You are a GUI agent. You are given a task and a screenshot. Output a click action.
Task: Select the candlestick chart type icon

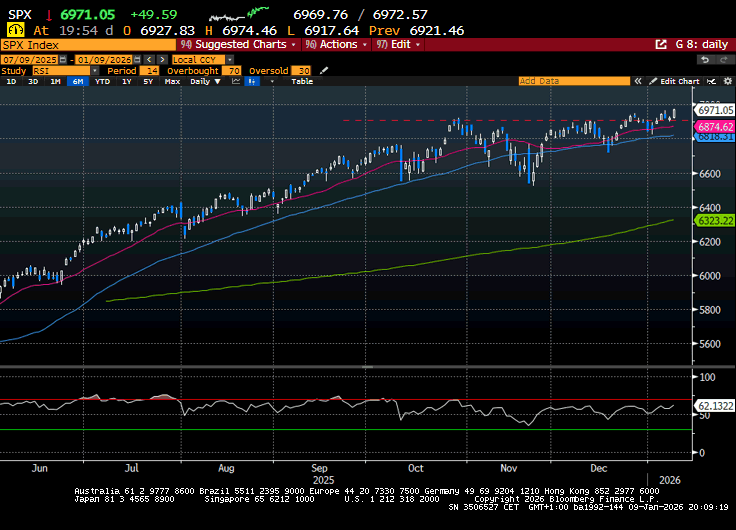[252, 81]
